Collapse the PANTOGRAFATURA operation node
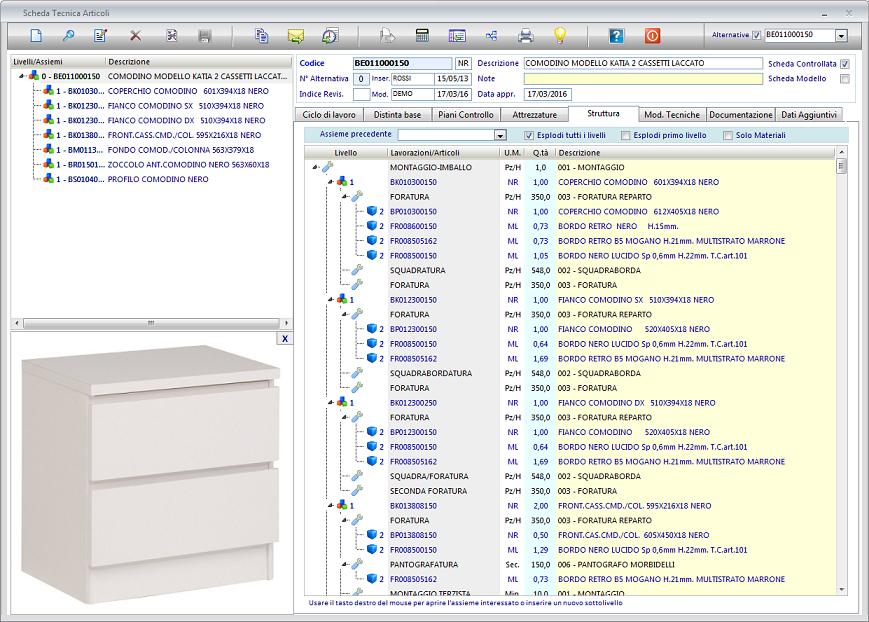869x622 pixels. click(x=345, y=564)
